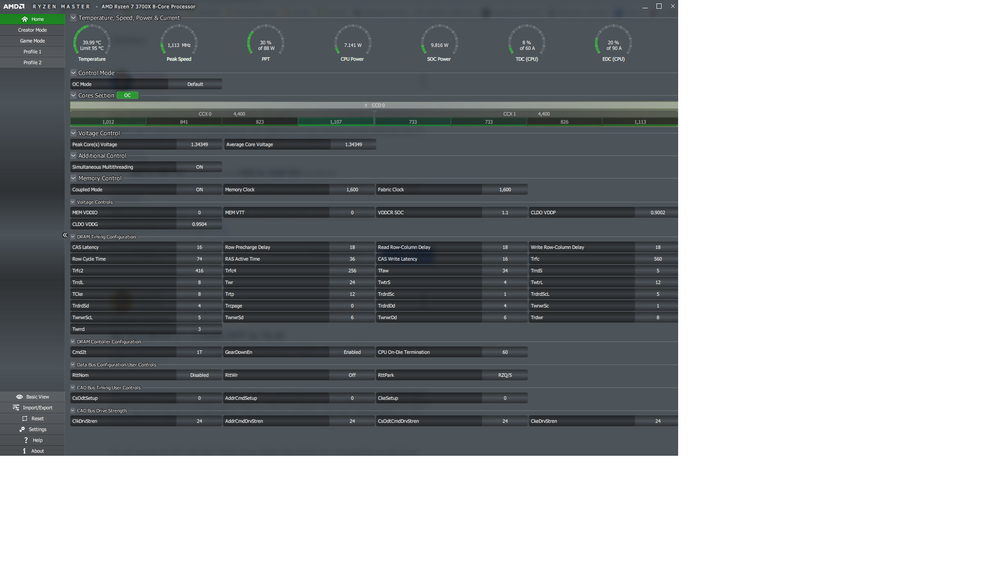The height and width of the screenshot is (562, 999).
Task: Click the AMD logo in title bar
Action: pos(14,6)
